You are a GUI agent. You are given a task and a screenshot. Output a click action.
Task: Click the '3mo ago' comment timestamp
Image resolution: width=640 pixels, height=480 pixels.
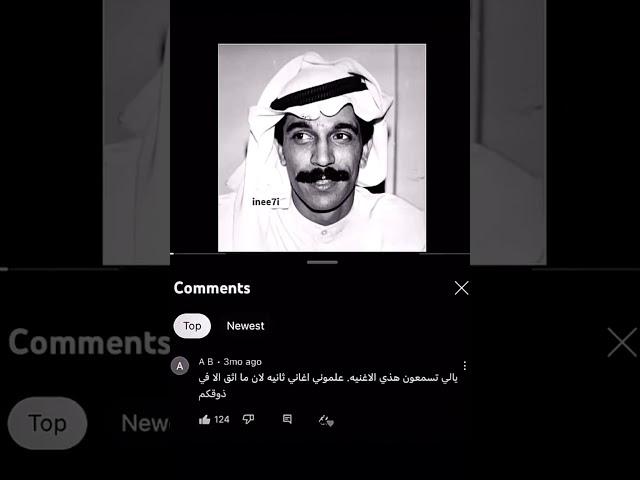click(242, 362)
